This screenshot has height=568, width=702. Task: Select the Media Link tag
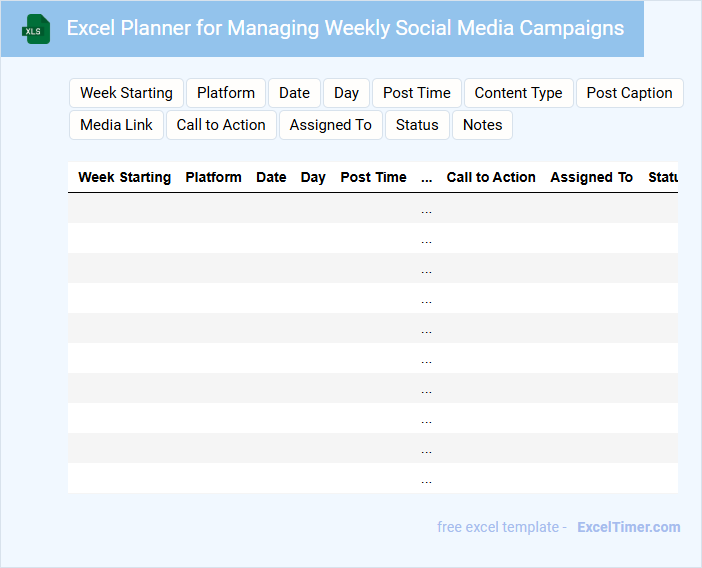click(x=116, y=125)
